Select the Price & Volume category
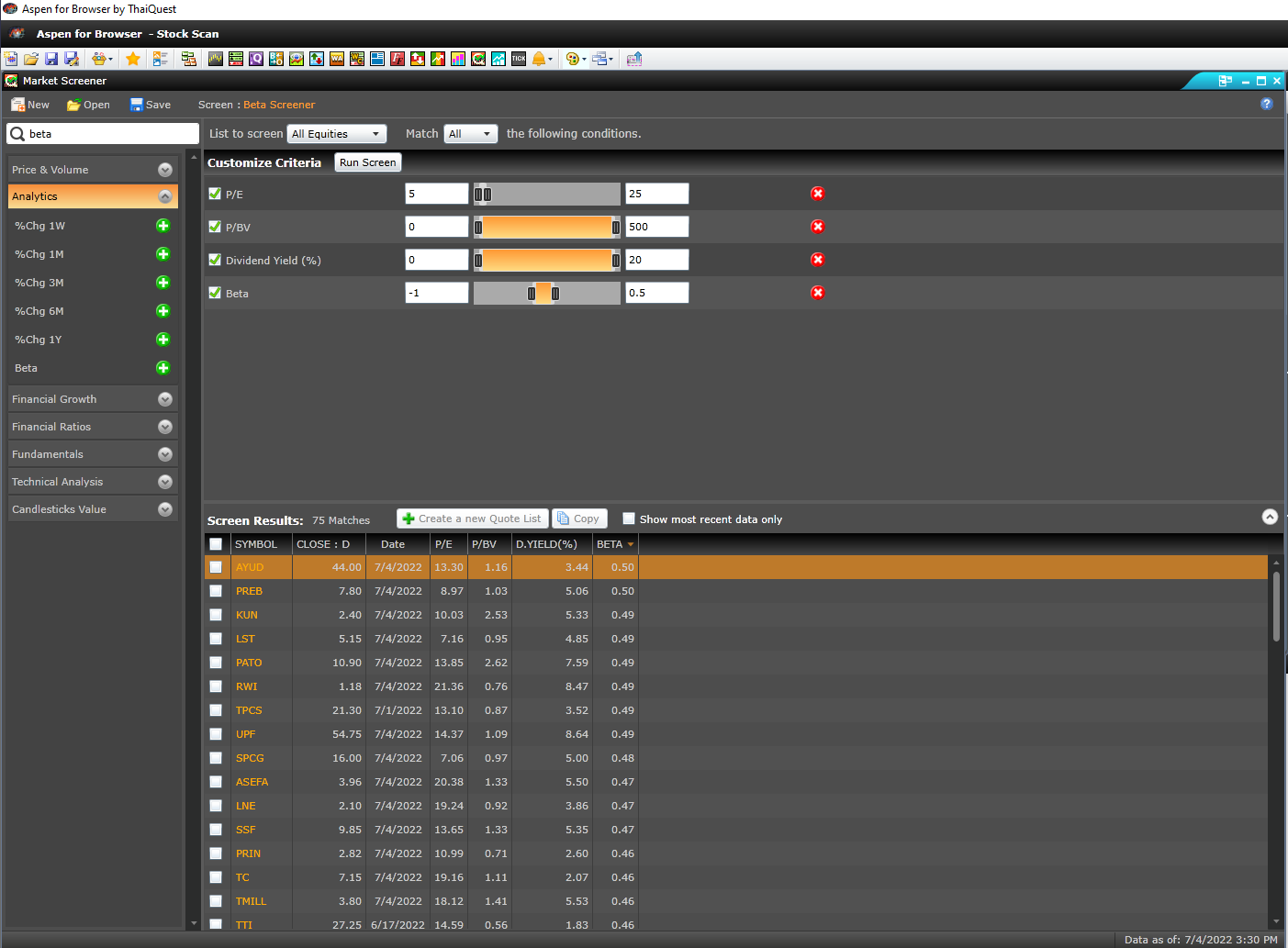 click(92, 170)
